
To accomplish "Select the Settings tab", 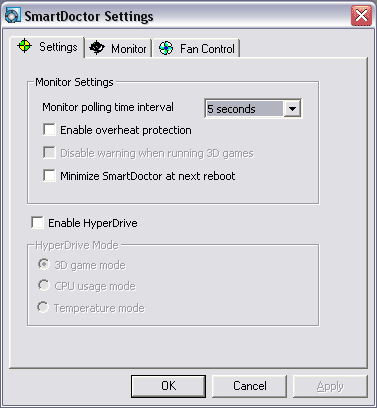I will point(47,47).
